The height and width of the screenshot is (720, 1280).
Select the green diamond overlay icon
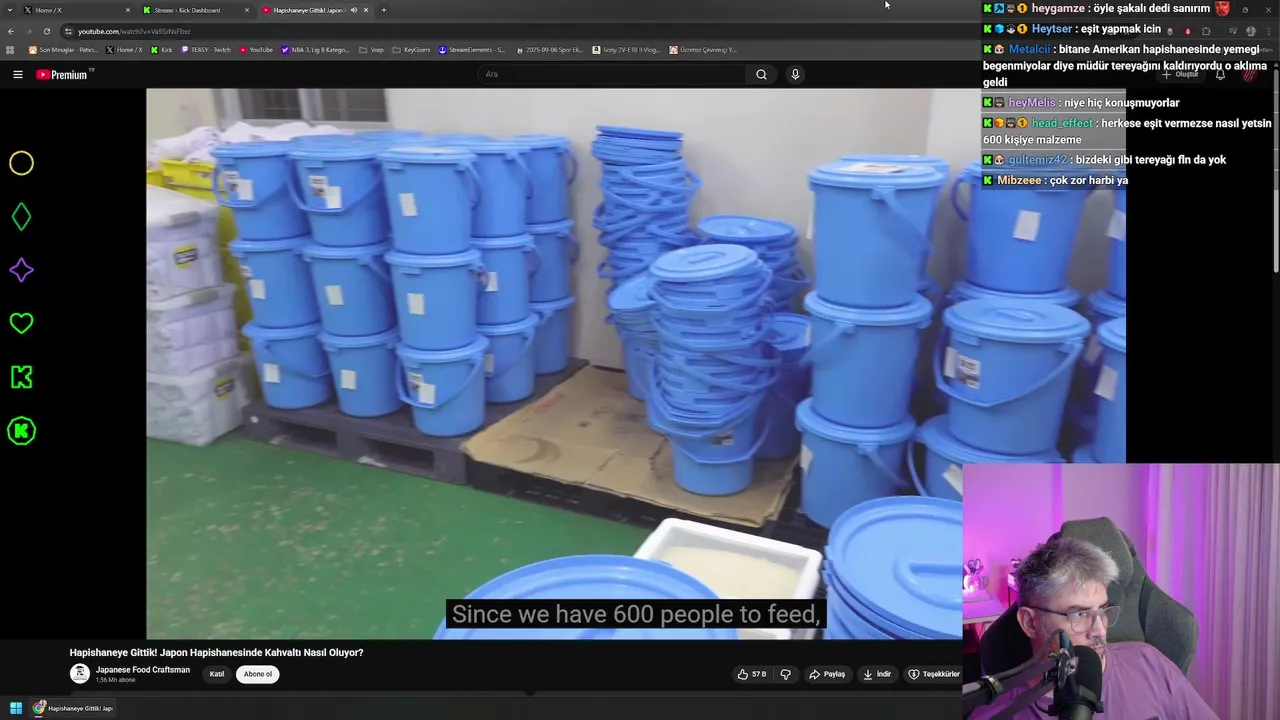coord(21,217)
